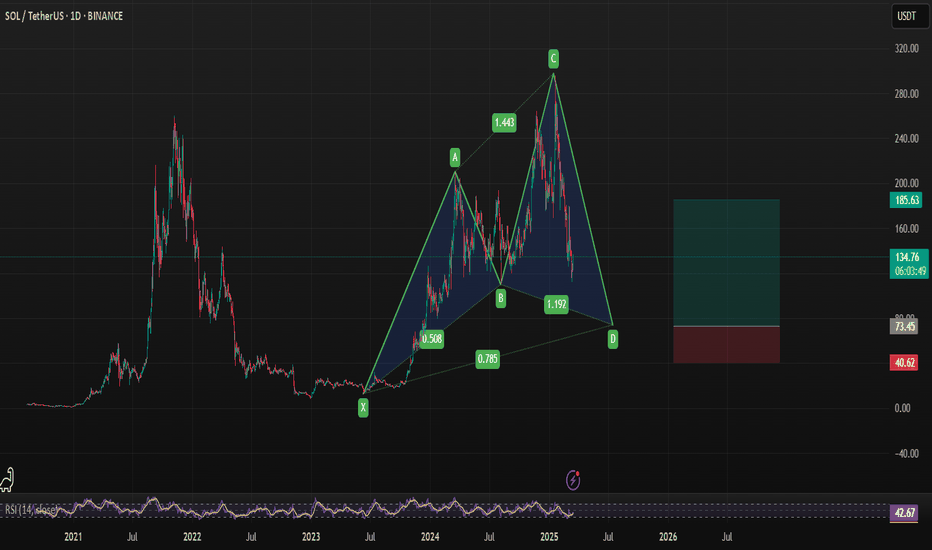
Task: Click the 0.785 ratio label
Action: [487, 359]
